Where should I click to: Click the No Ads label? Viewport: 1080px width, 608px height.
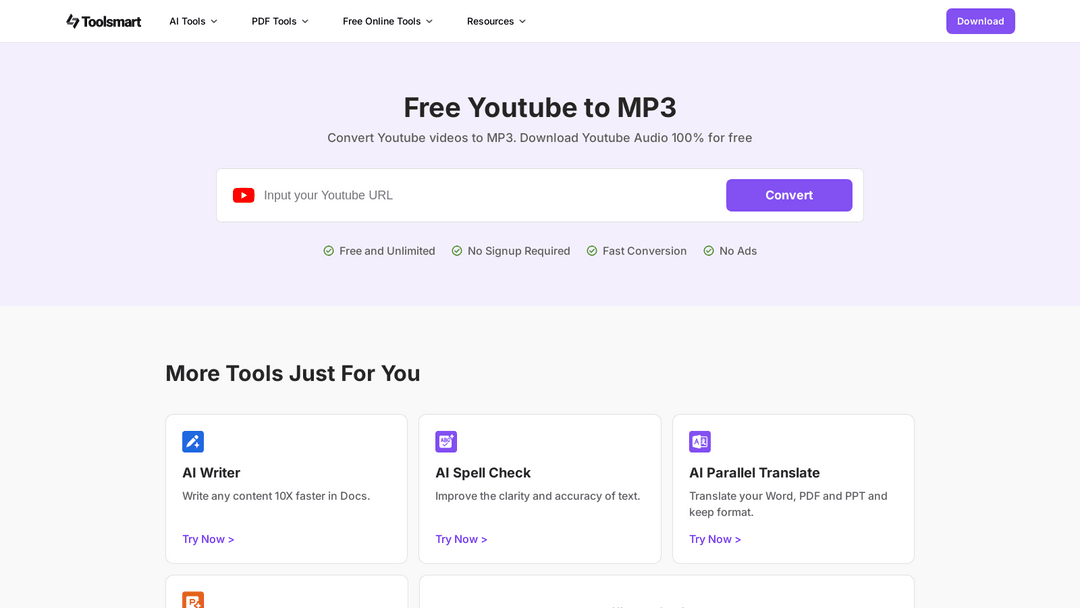(x=738, y=251)
